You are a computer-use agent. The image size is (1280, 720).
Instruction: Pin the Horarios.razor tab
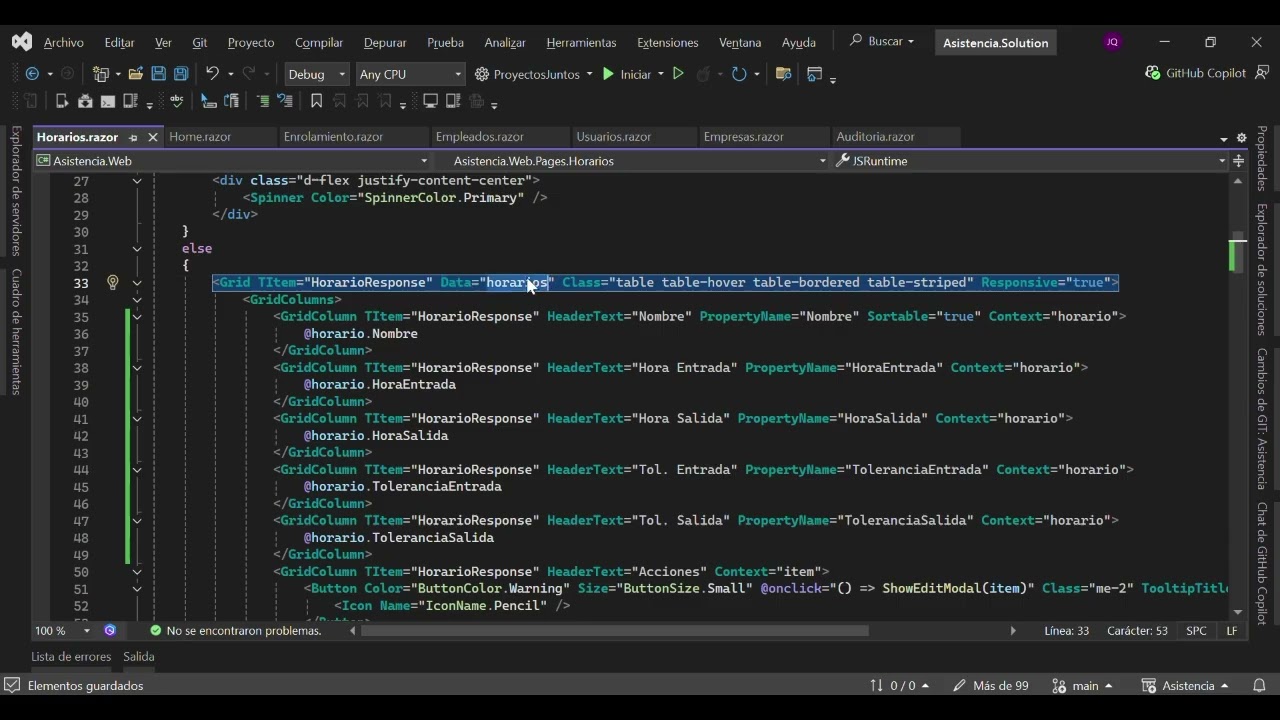pos(133,138)
